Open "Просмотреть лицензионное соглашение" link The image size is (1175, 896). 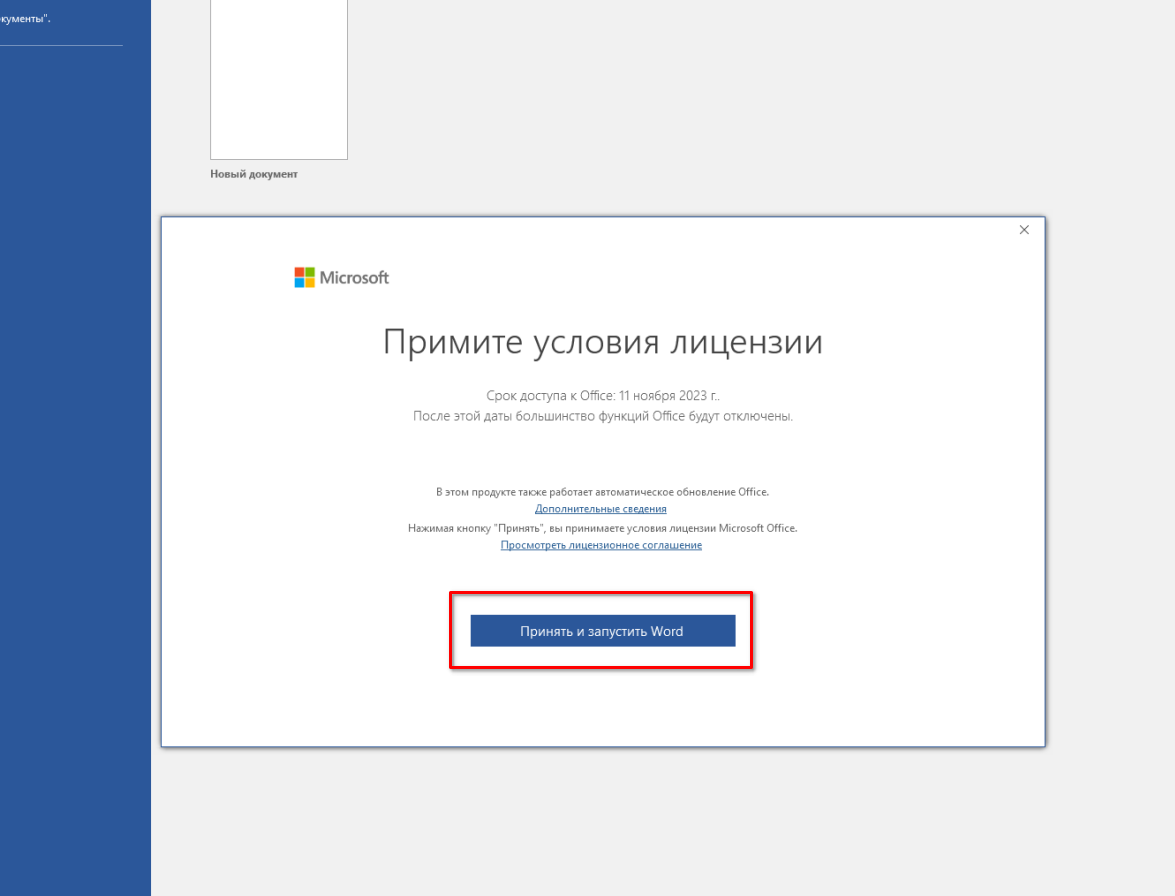tap(601, 545)
